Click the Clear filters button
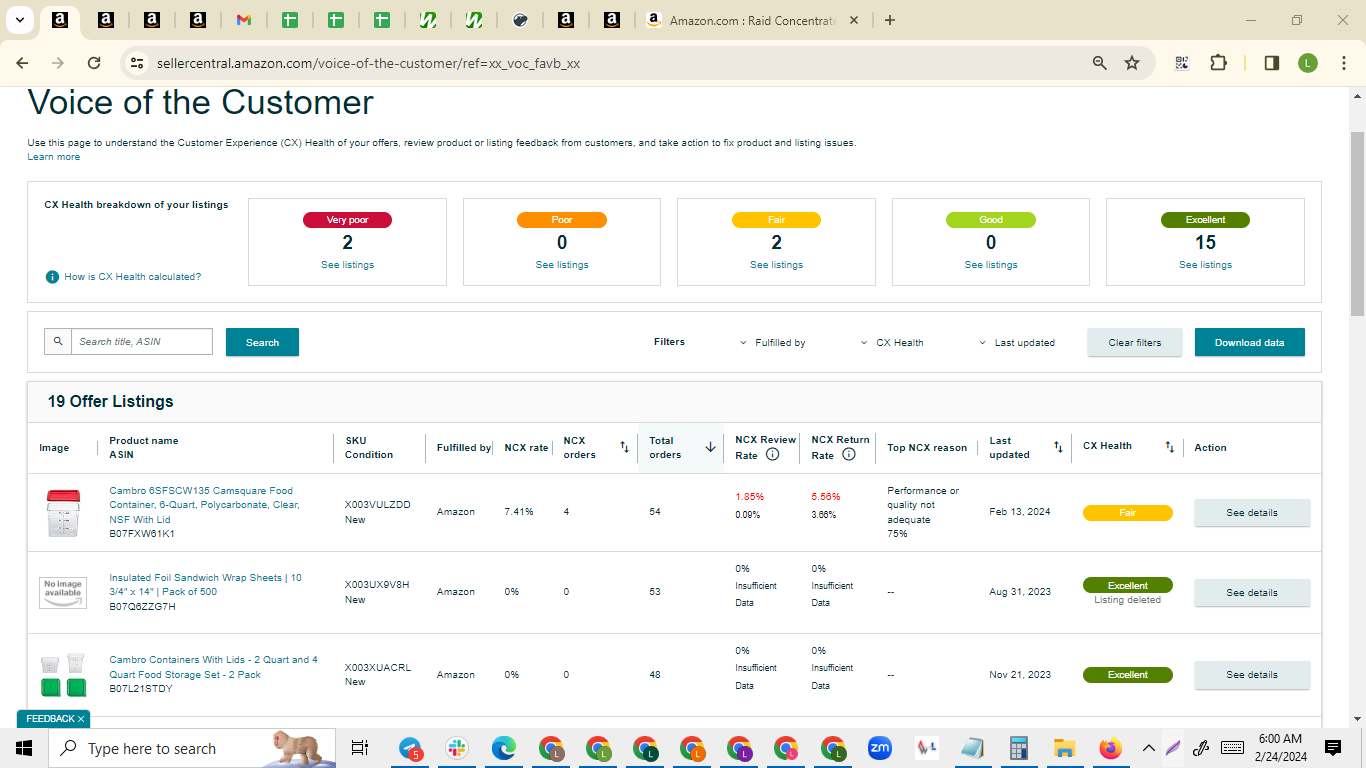Image resolution: width=1366 pixels, height=768 pixels. click(x=1135, y=342)
